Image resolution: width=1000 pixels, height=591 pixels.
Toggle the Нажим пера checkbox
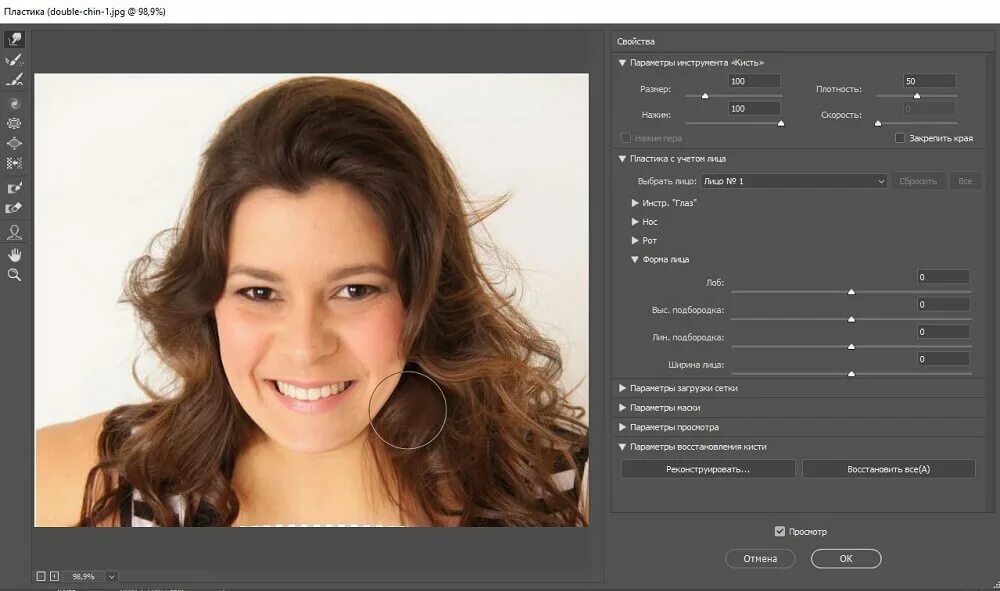(x=626, y=138)
